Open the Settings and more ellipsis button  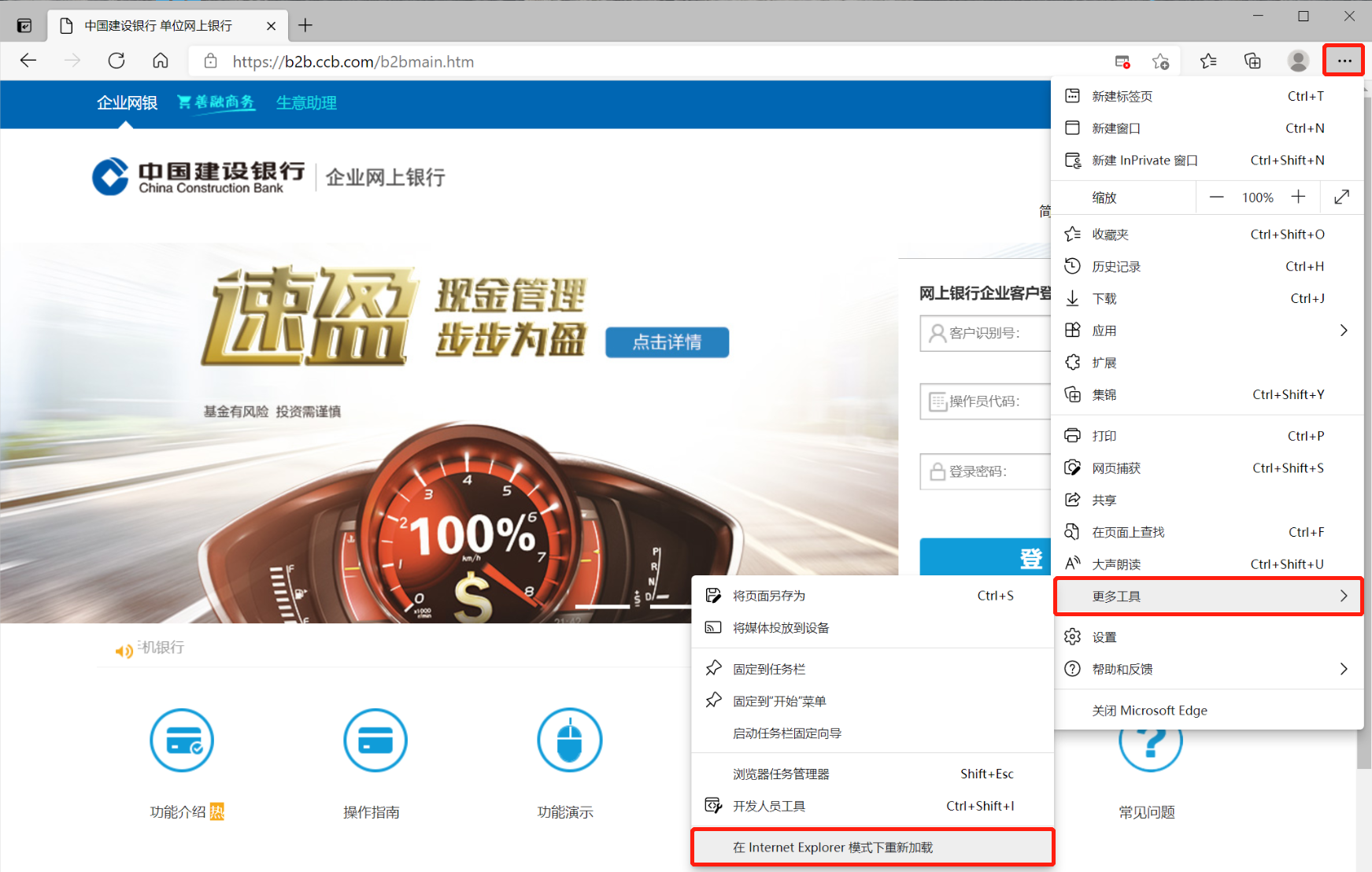1344,61
